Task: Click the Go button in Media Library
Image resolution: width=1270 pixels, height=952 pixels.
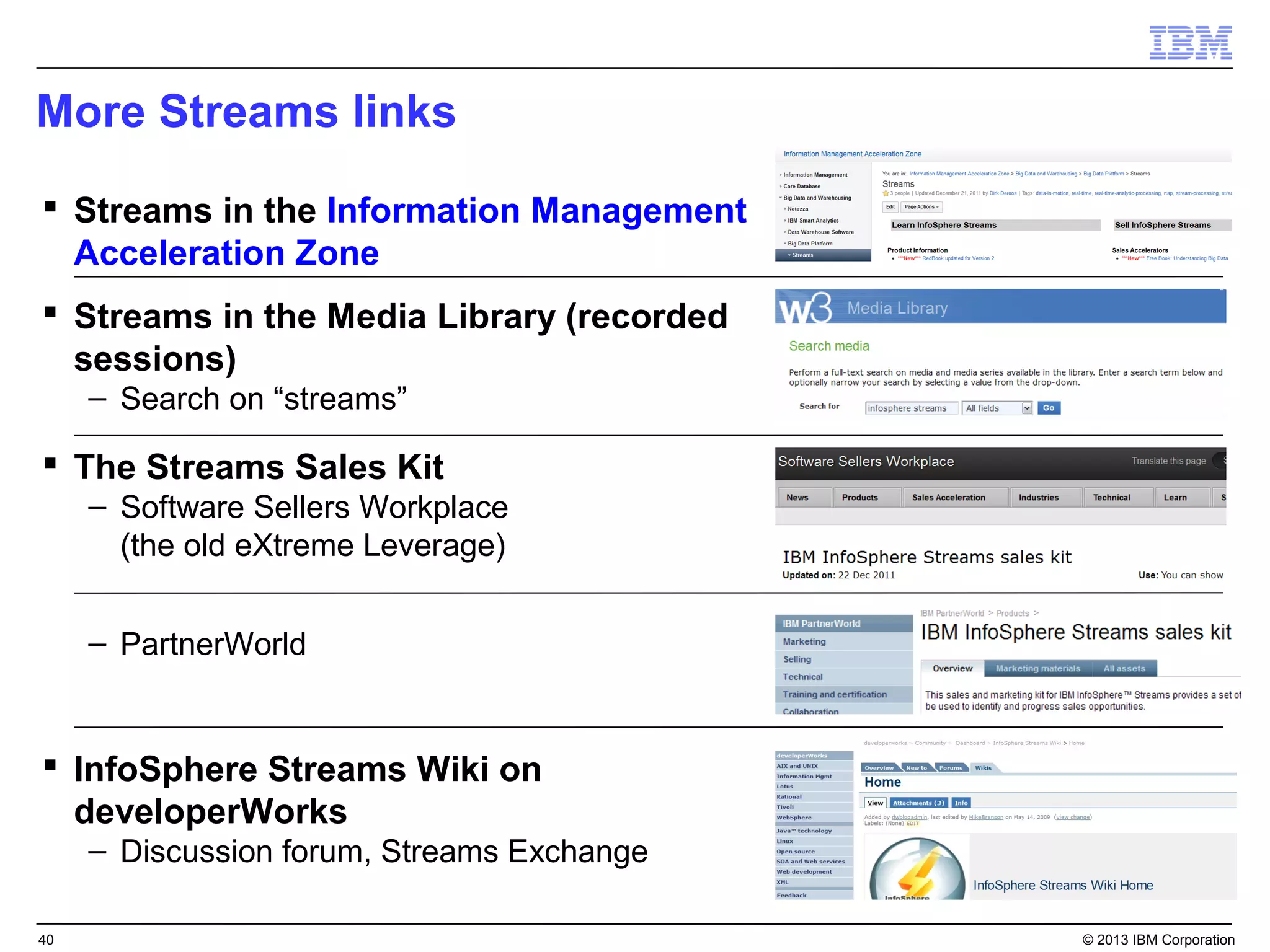Action: pos(1049,408)
